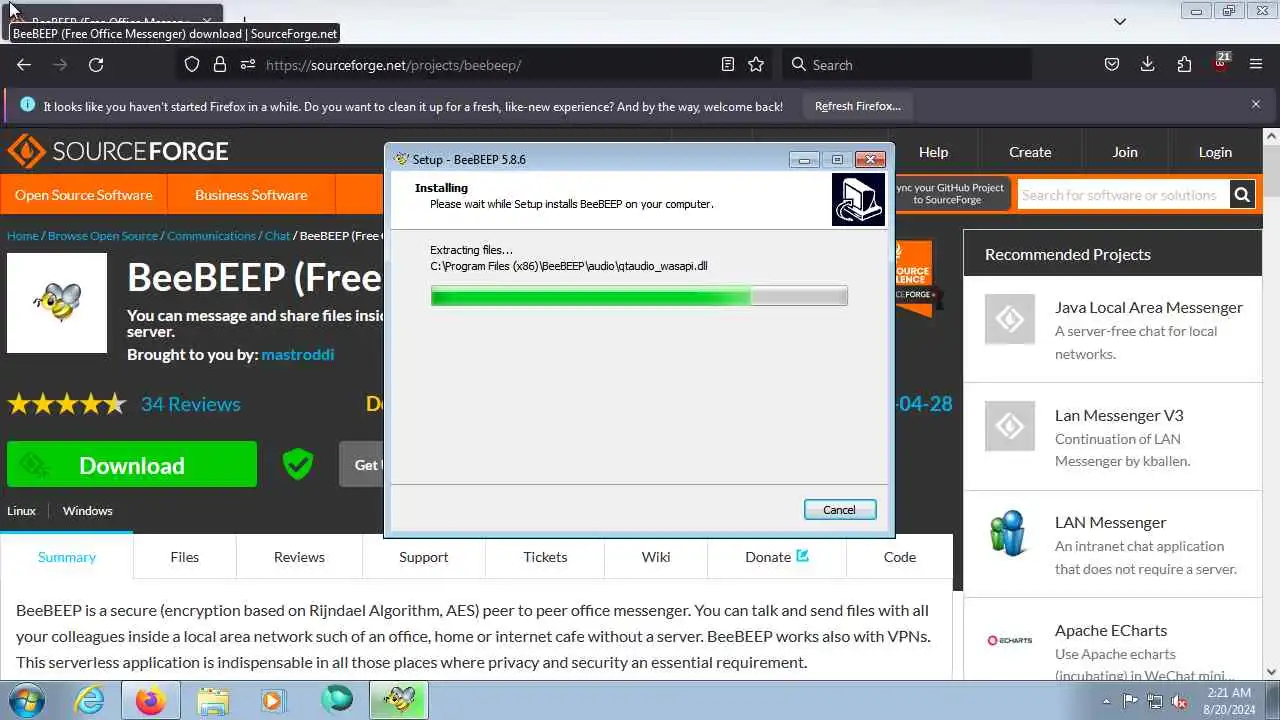The width and height of the screenshot is (1280, 720).
Task: Click the installer progress bar
Action: (639, 295)
